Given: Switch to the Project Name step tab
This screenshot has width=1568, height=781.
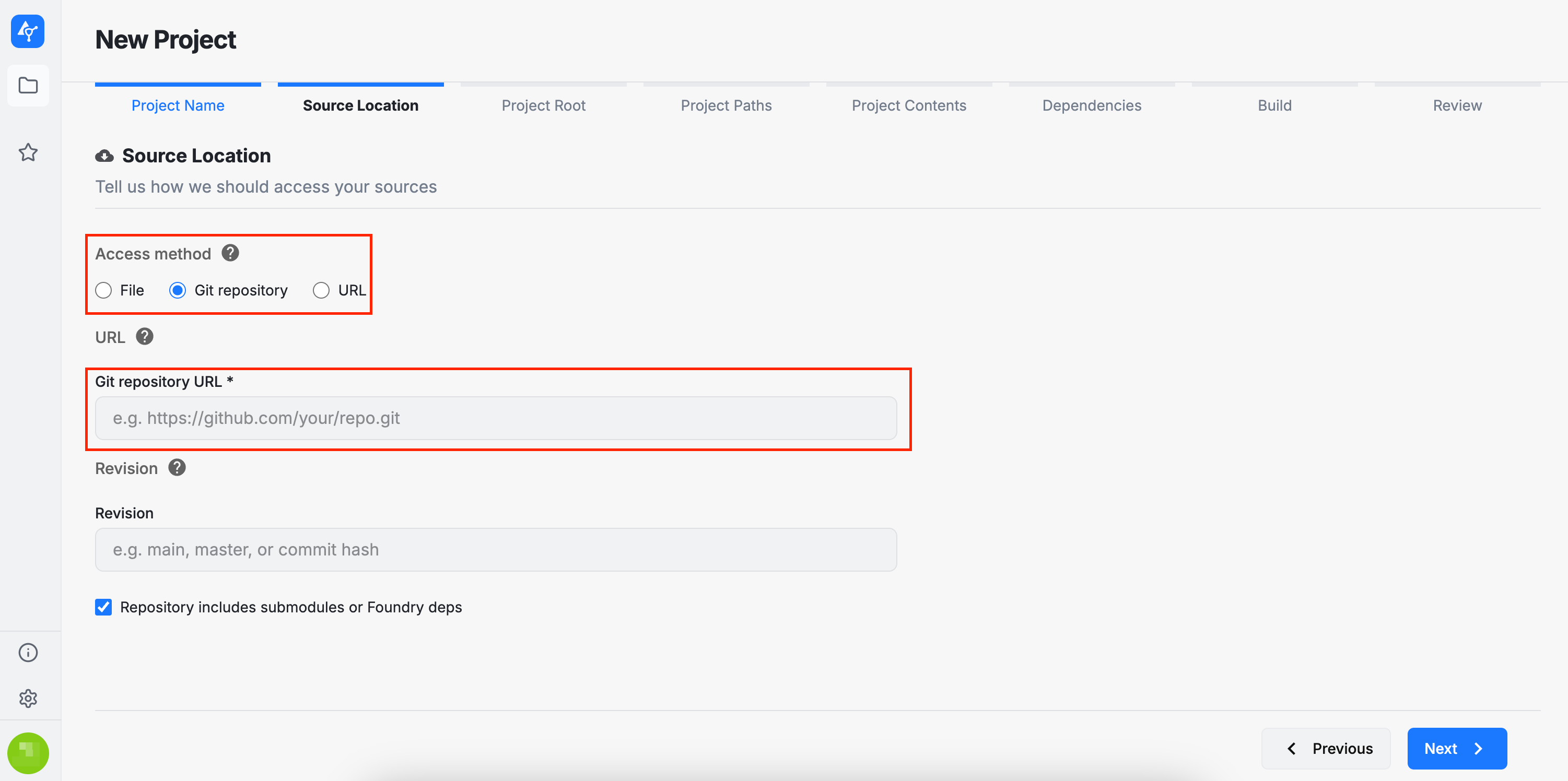Looking at the screenshot, I should [178, 105].
